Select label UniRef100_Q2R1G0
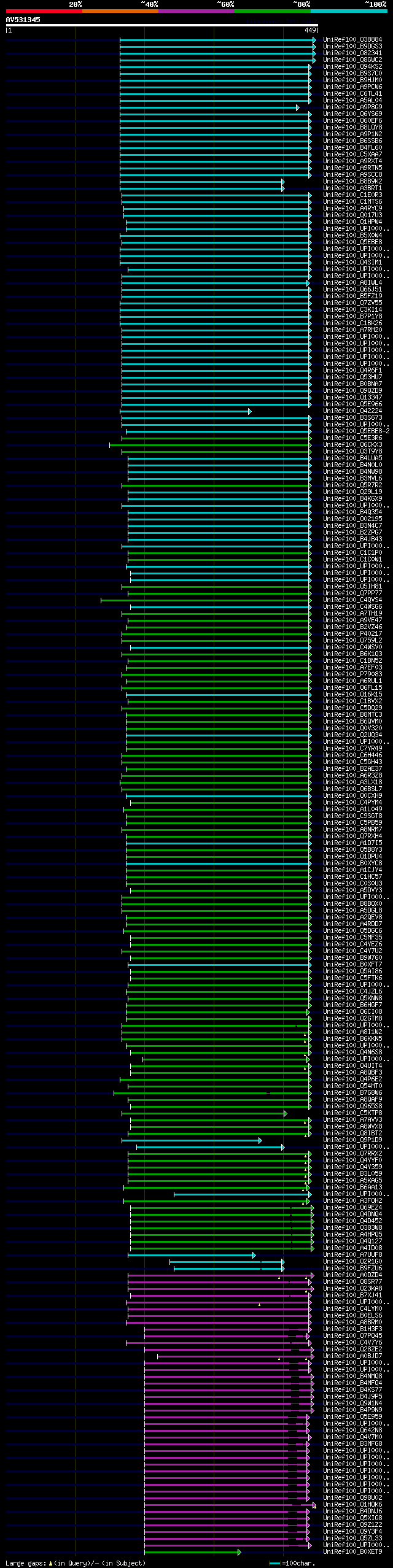Viewport: 393px width, 1568px height. [x=352, y=1262]
